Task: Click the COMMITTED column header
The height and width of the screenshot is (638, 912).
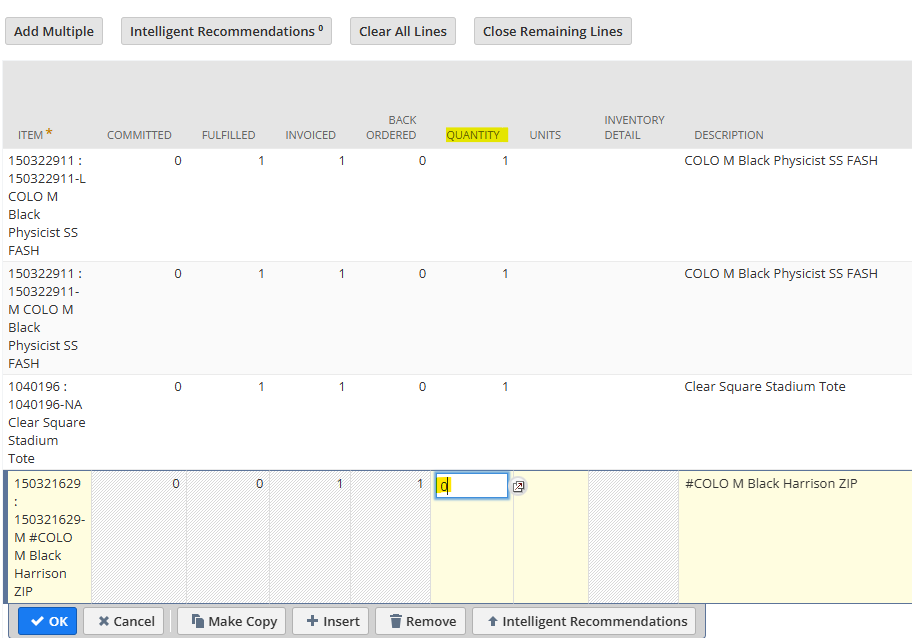Action: point(139,135)
